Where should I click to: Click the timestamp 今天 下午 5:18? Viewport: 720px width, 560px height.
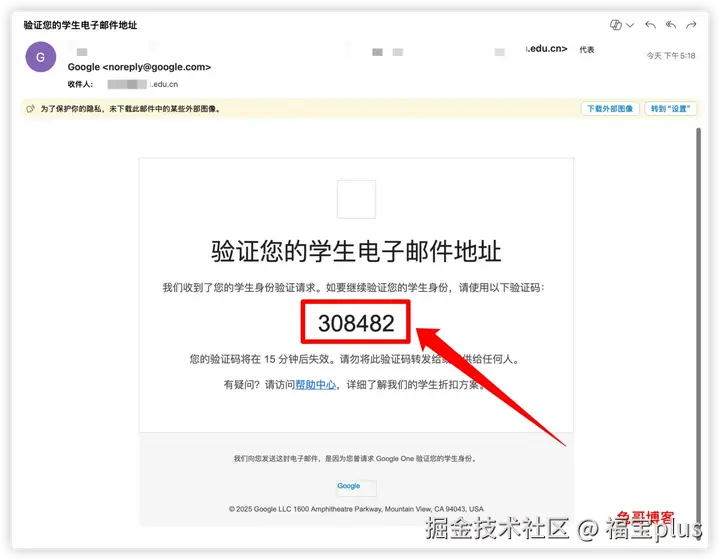(671, 56)
